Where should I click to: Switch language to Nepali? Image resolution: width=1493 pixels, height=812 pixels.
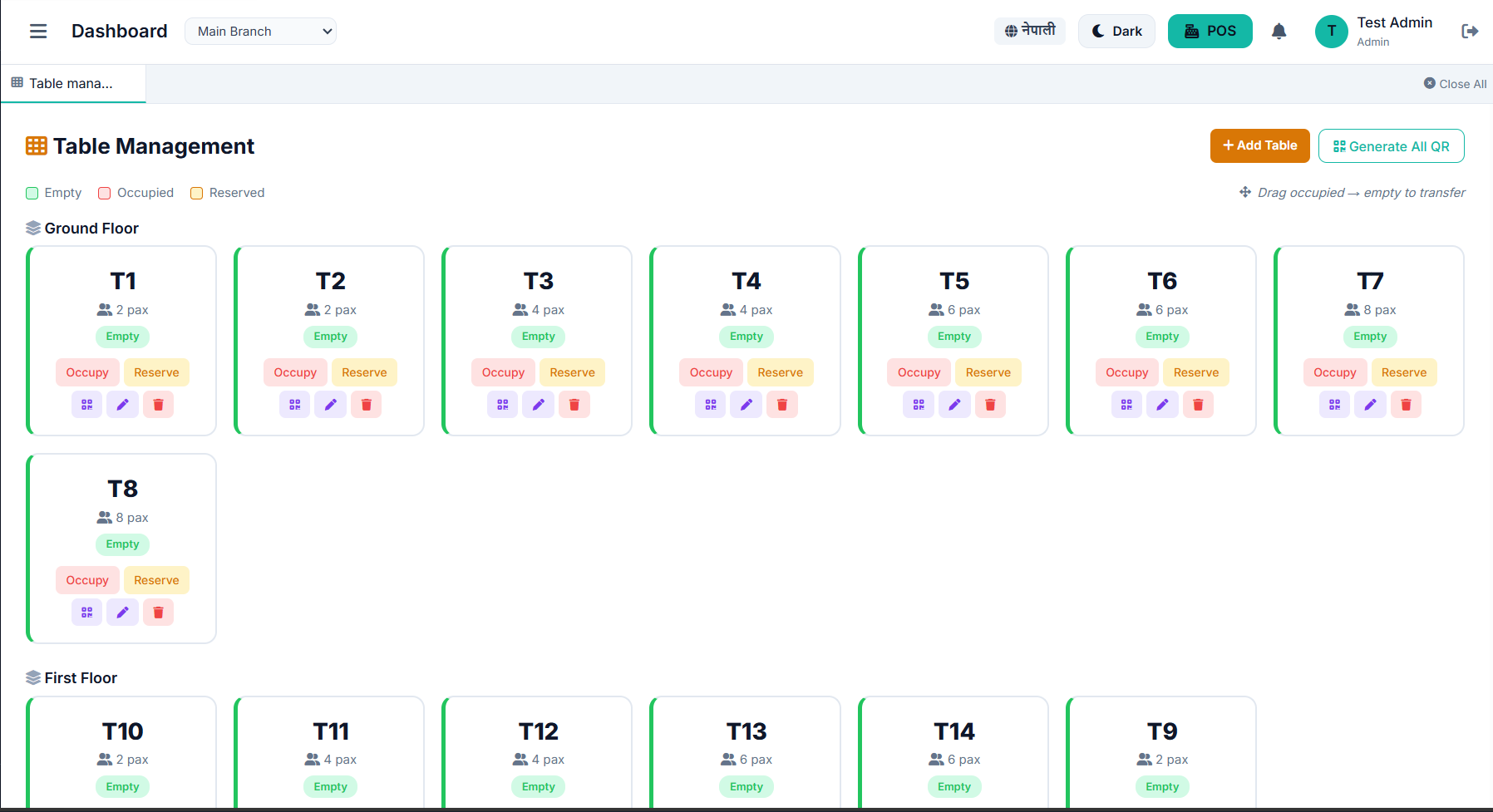pyautogui.click(x=1030, y=31)
